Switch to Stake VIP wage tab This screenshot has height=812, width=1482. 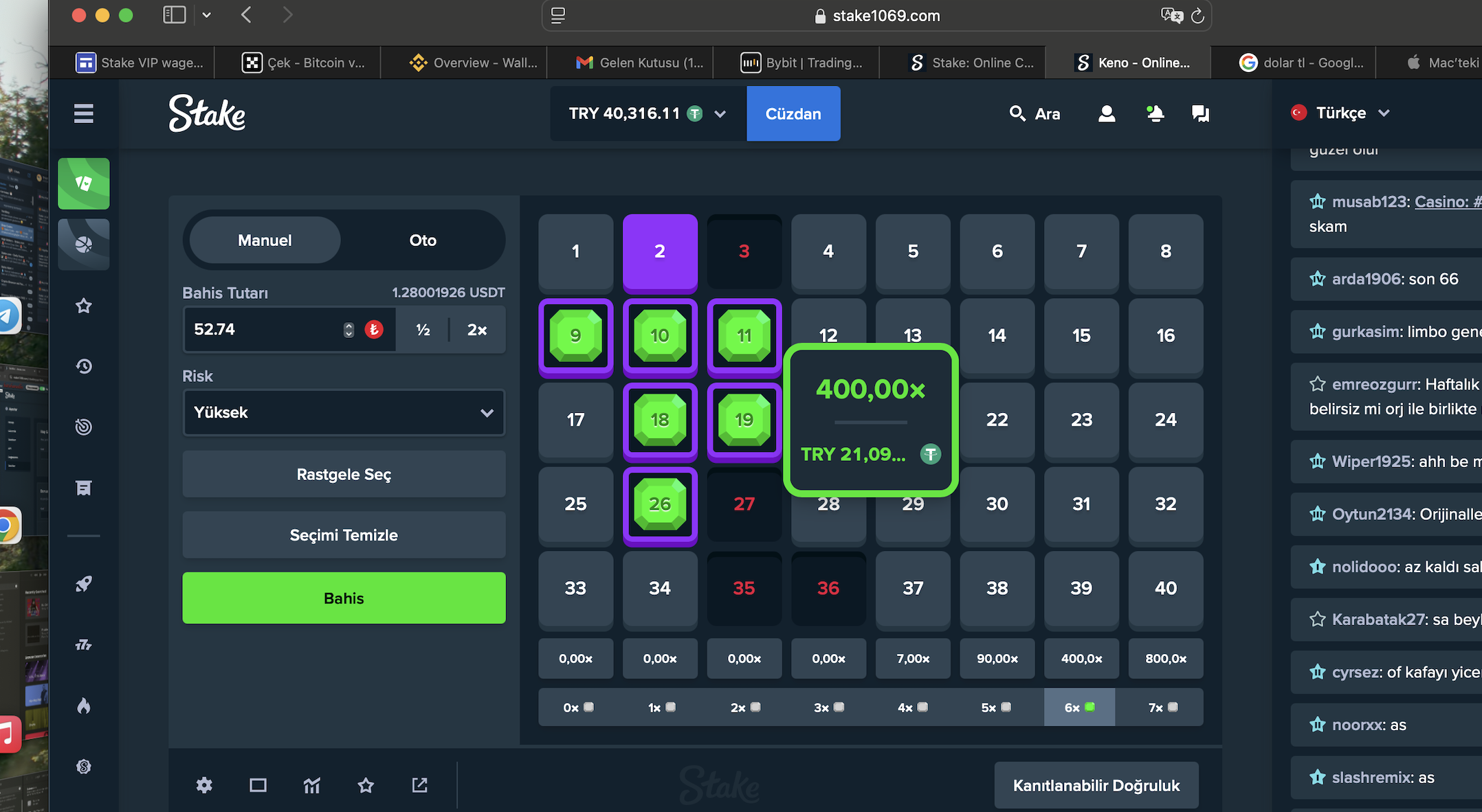(x=140, y=63)
